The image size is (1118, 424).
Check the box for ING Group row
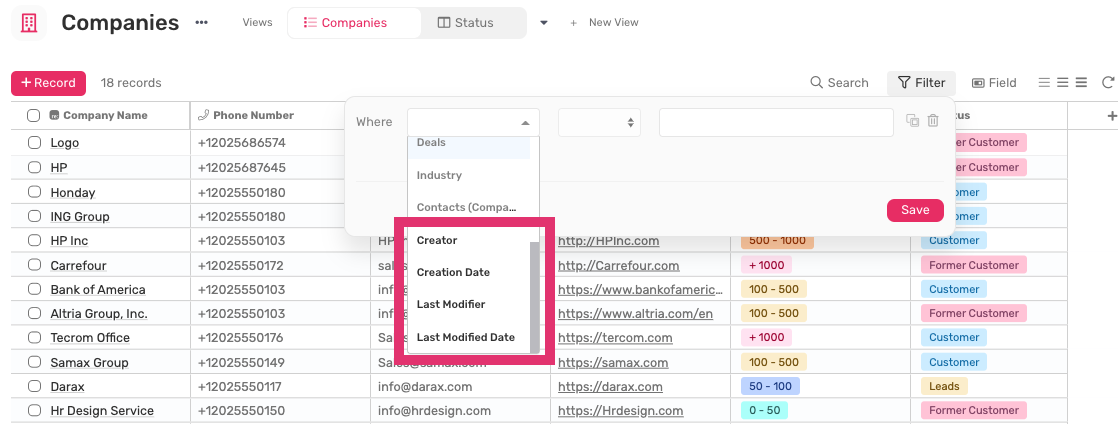click(x=34, y=216)
